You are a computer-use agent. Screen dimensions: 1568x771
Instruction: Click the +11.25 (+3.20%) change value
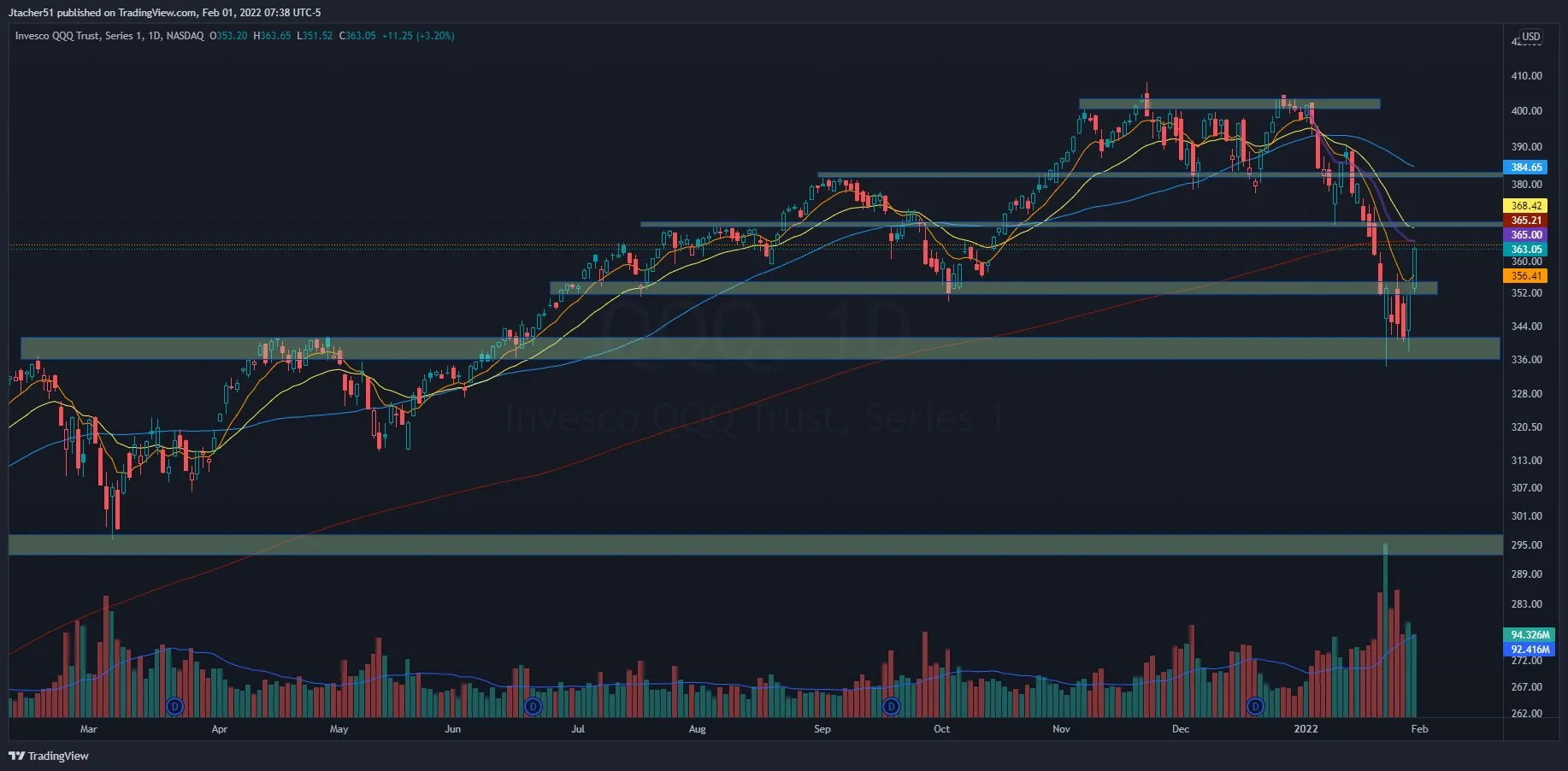418,36
